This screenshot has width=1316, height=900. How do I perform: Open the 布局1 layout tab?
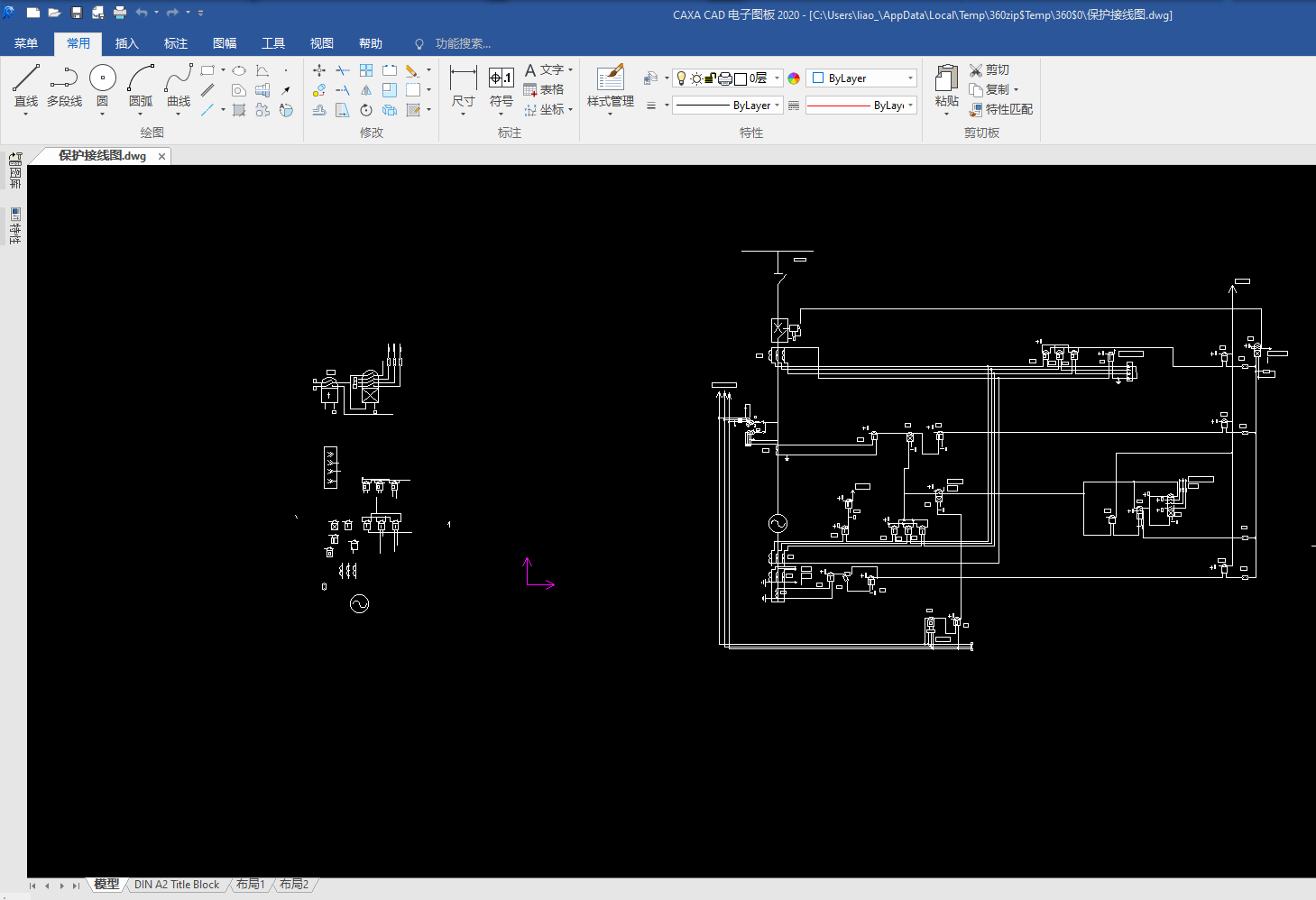coord(251,885)
